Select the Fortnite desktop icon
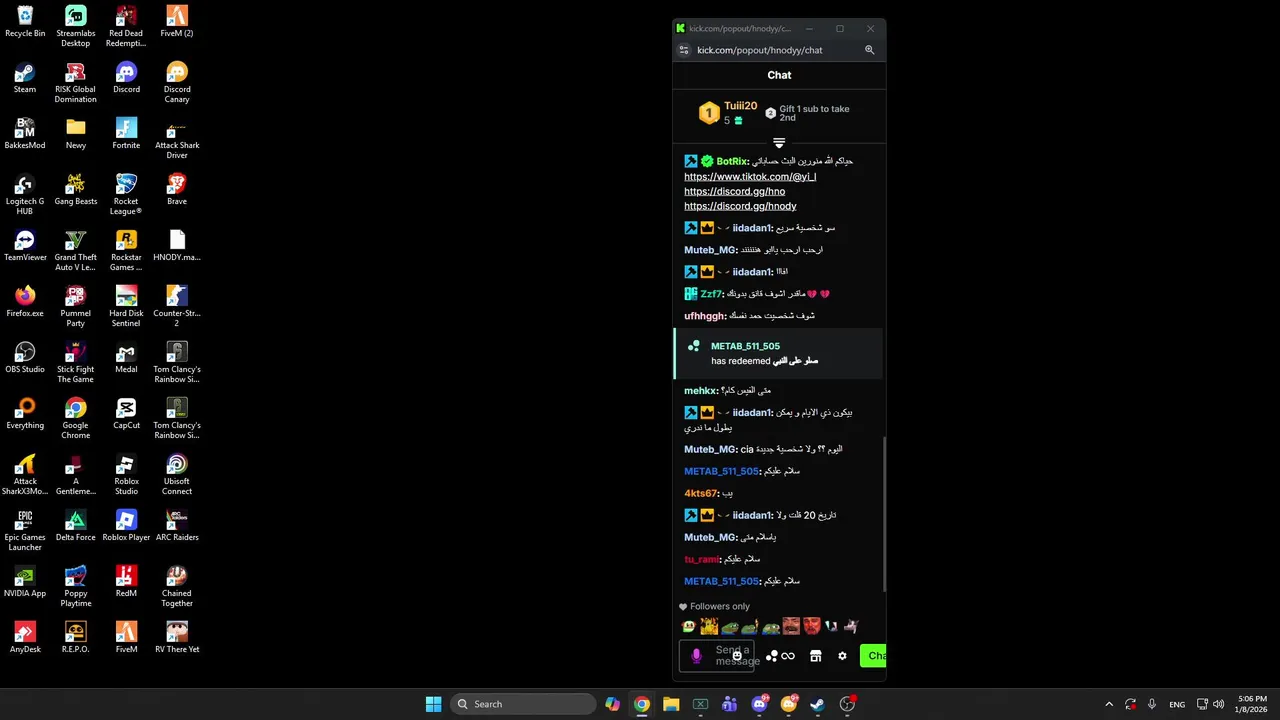 tap(126, 133)
